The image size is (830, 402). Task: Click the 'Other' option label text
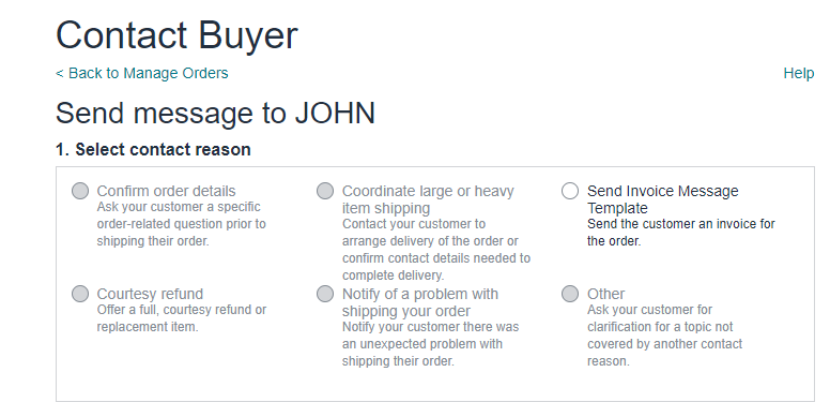606,293
